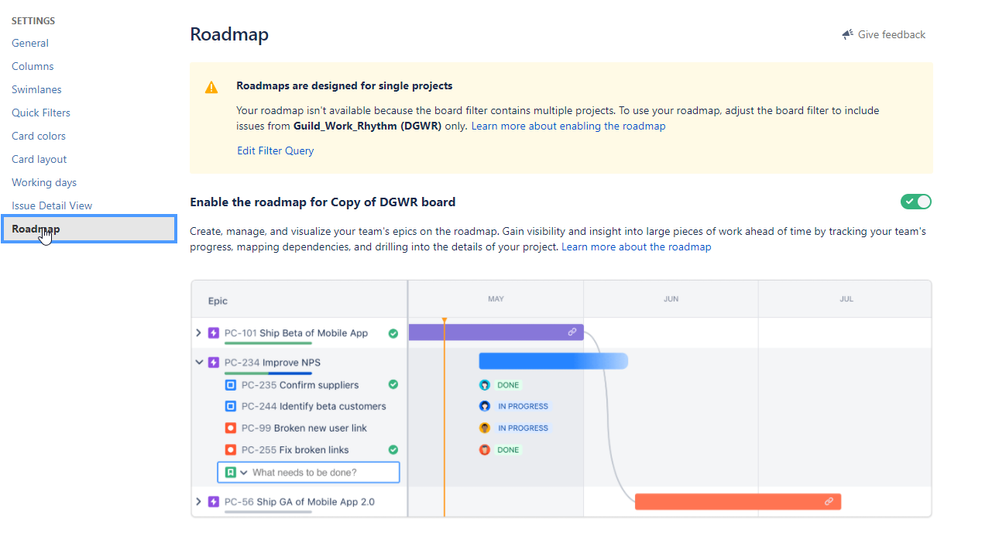
Task: Open General settings
Action: (30, 43)
